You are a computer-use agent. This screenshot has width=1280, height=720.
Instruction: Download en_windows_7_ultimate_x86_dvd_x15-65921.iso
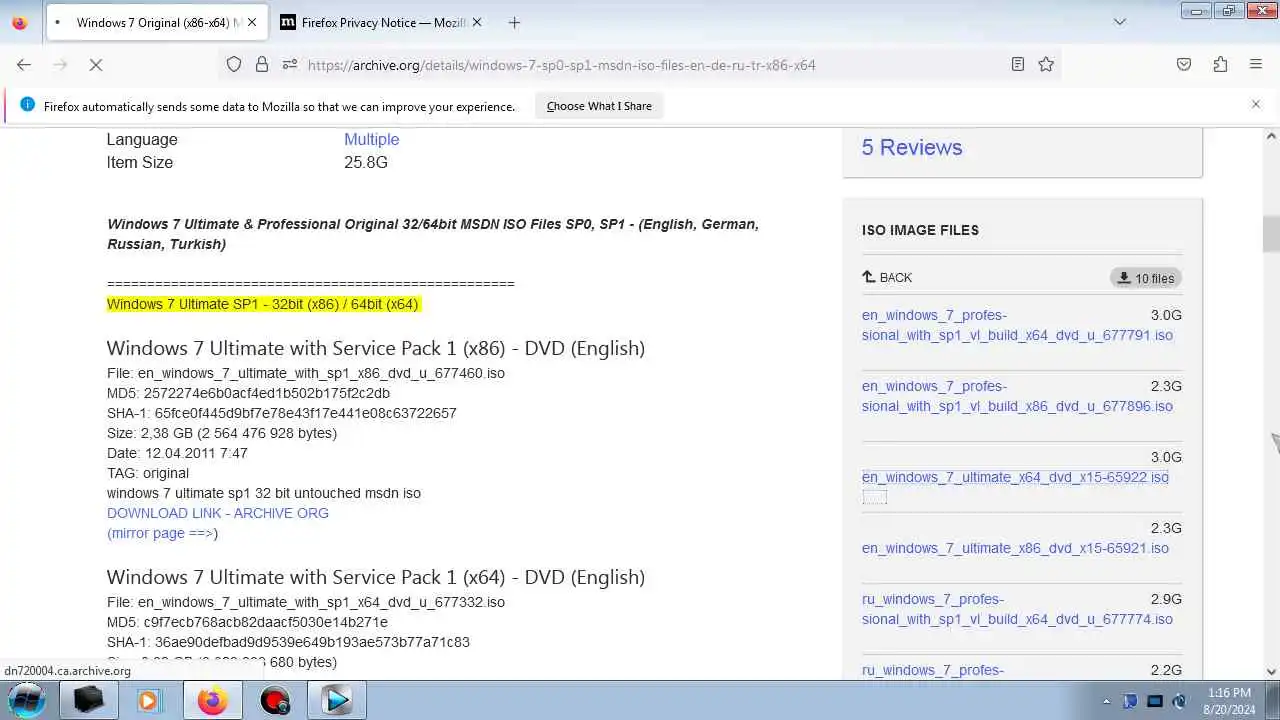(x=1015, y=548)
